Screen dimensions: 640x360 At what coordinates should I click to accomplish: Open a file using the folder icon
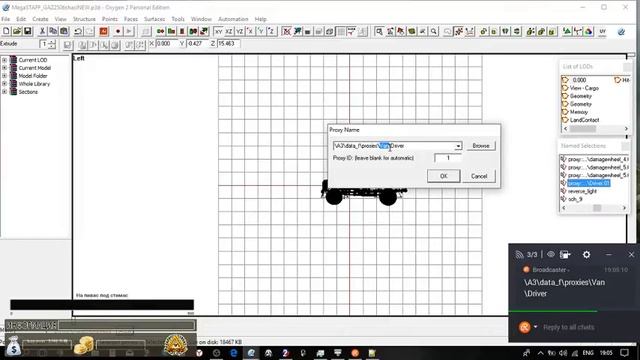[x=17, y=31]
